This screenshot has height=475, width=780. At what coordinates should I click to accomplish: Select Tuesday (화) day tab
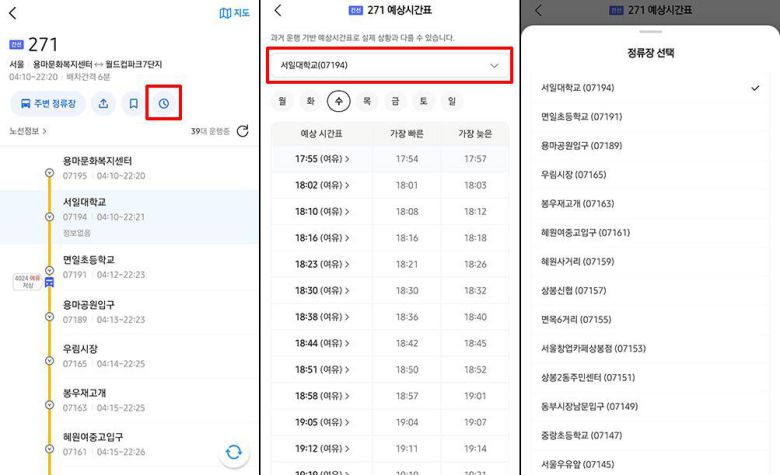(310, 101)
